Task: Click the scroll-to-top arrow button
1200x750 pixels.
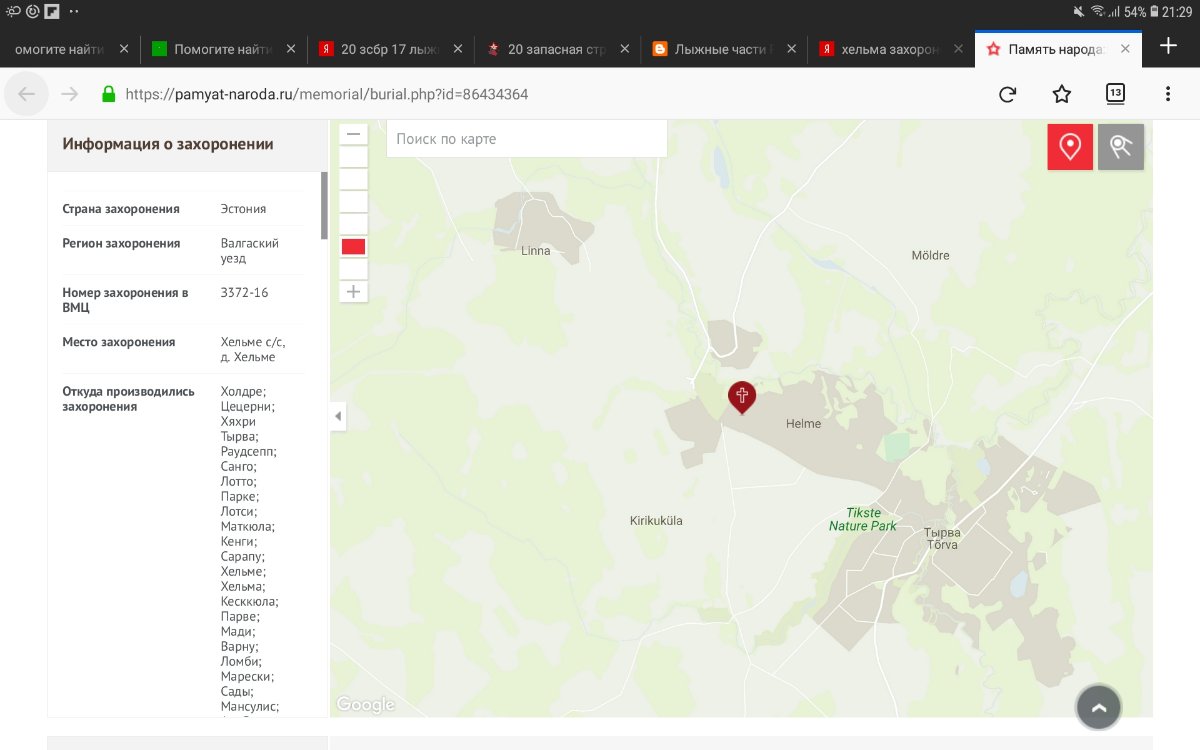Action: 1098,708
